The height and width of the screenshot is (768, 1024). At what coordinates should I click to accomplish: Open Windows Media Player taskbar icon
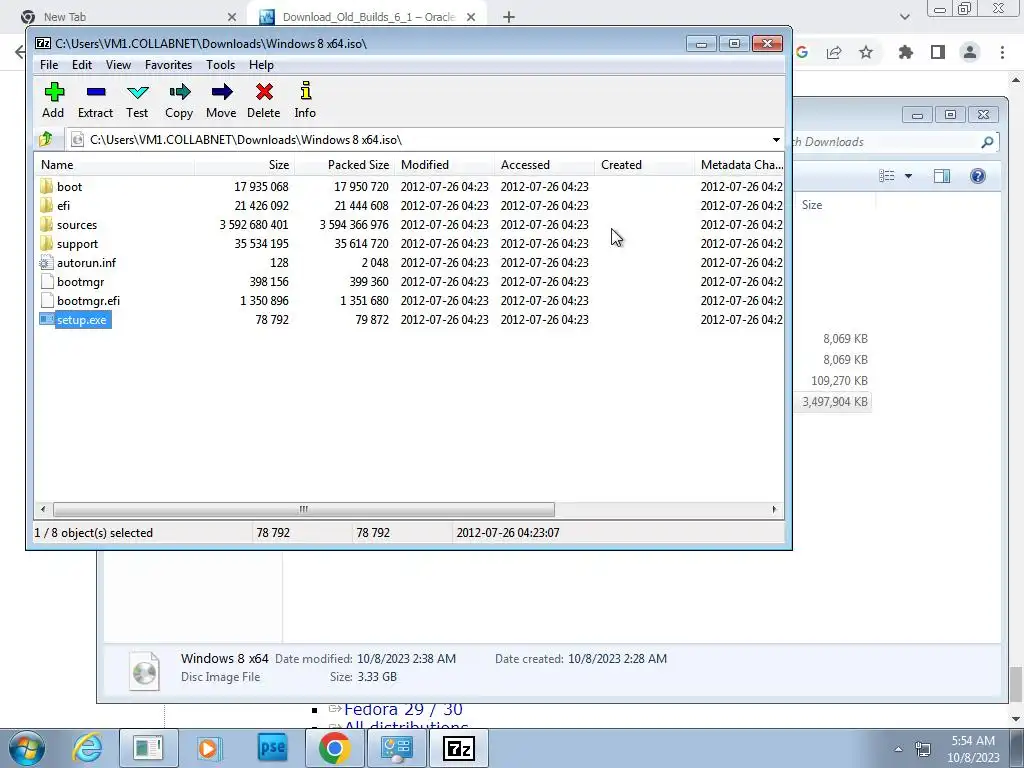[209, 748]
